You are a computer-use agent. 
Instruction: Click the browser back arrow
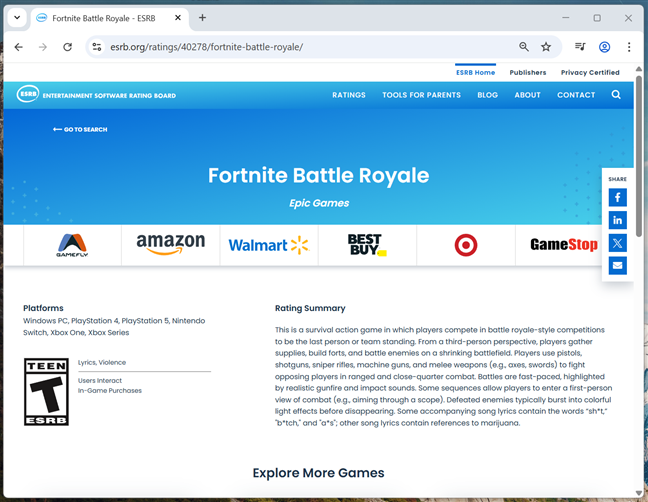(x=19, y=47)
